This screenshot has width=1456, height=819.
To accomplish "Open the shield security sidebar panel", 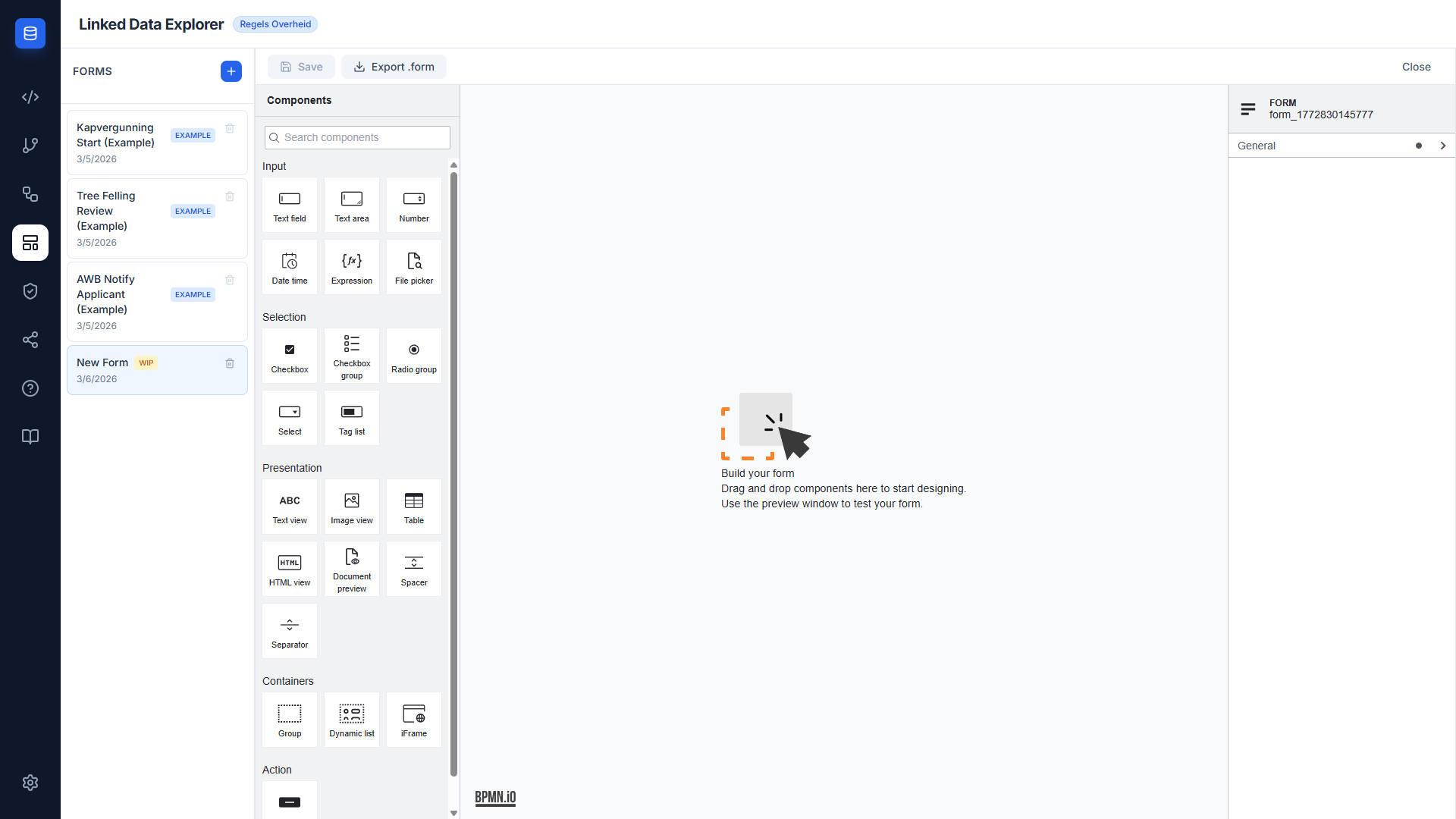I will pyautogui.click(x=30, y=291).
